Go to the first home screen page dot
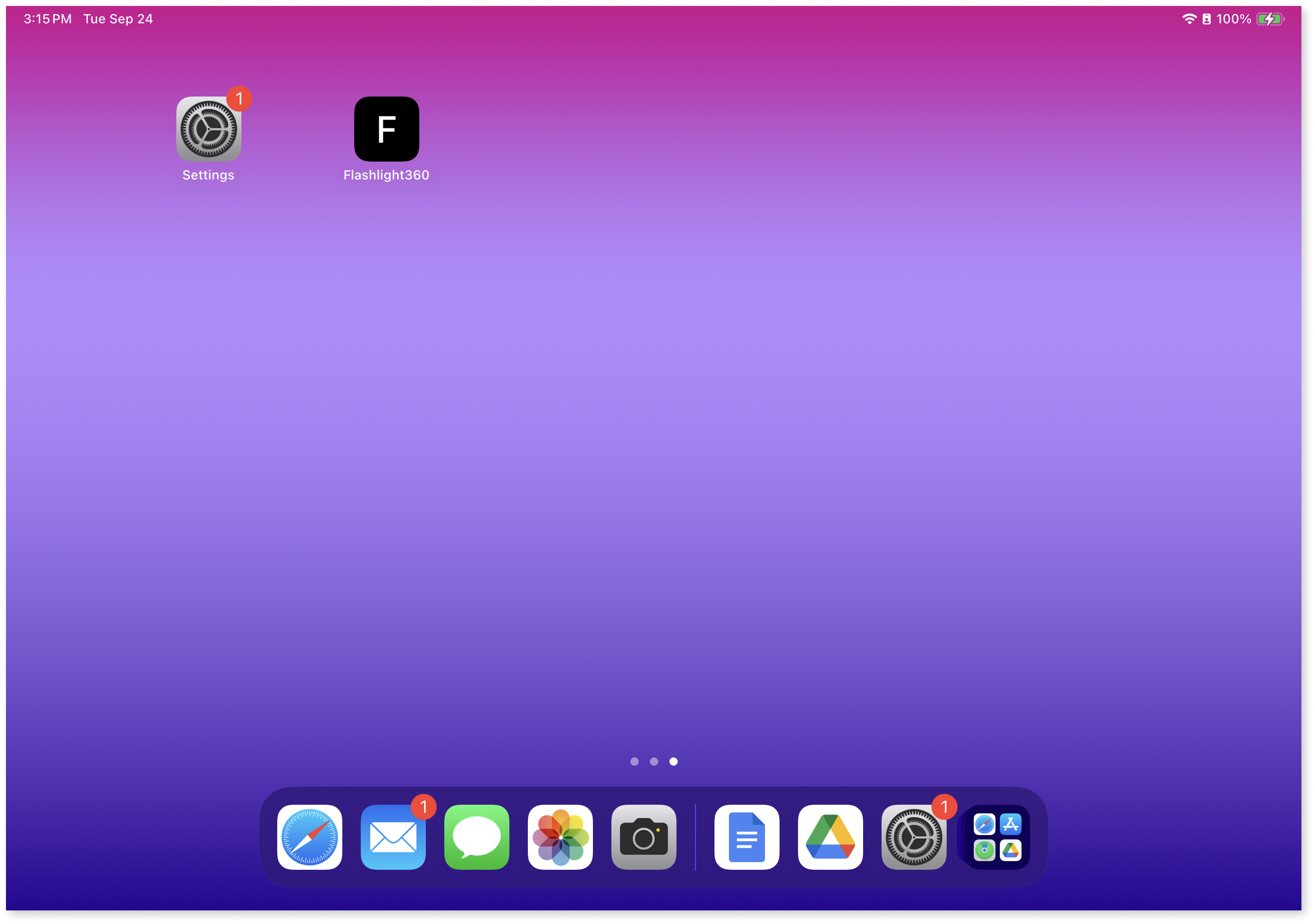Viewport: 1315px width, 924px height. pyautogui.click(x=635, y=762)
